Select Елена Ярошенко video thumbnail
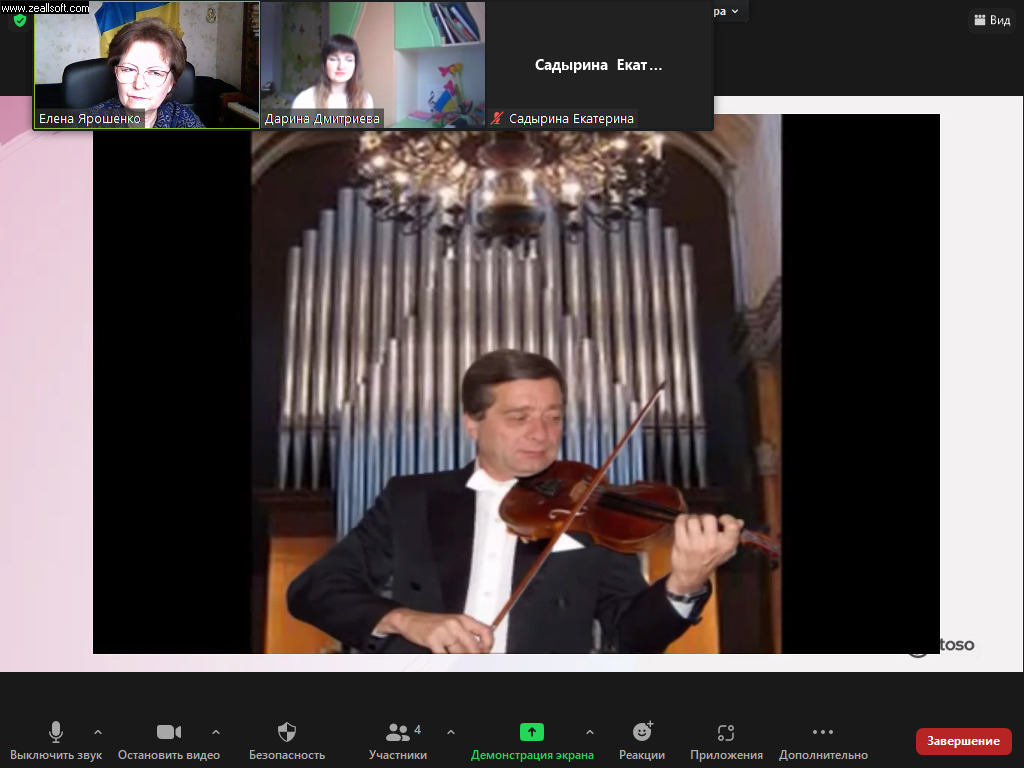 pyautogui.click(x=147, y=65)
